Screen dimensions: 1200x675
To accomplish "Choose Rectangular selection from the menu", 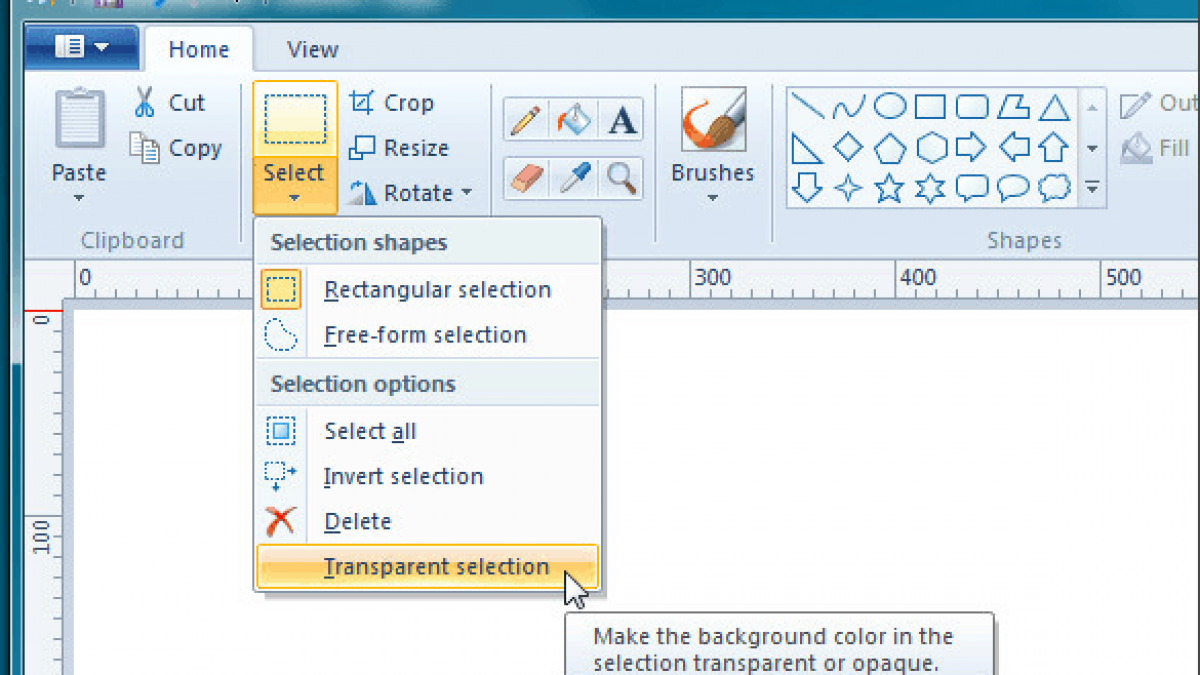I will (x=428, y=290).
